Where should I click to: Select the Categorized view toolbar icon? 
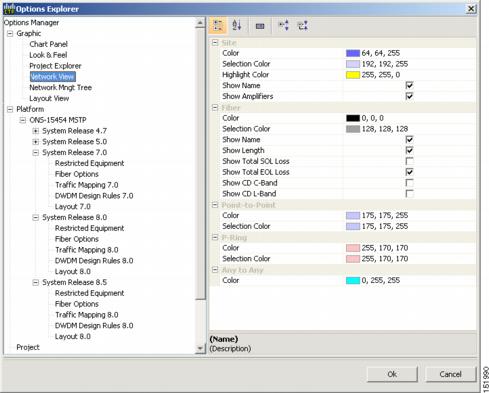pyautogui.click(x=218, y=26)
